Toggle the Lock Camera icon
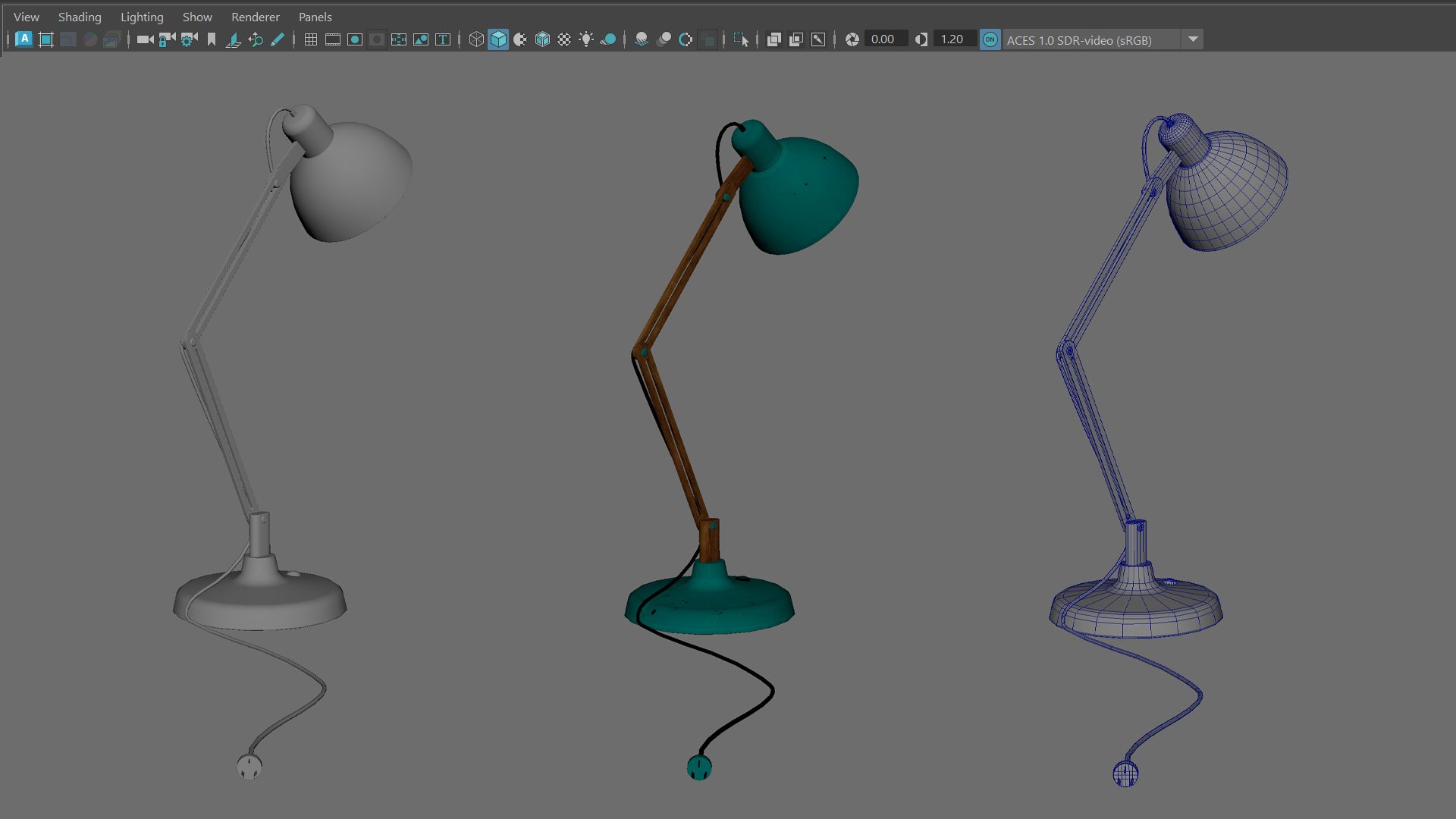Image resolution: width=1456 pixels, height=819 pixels. point(167,39)
